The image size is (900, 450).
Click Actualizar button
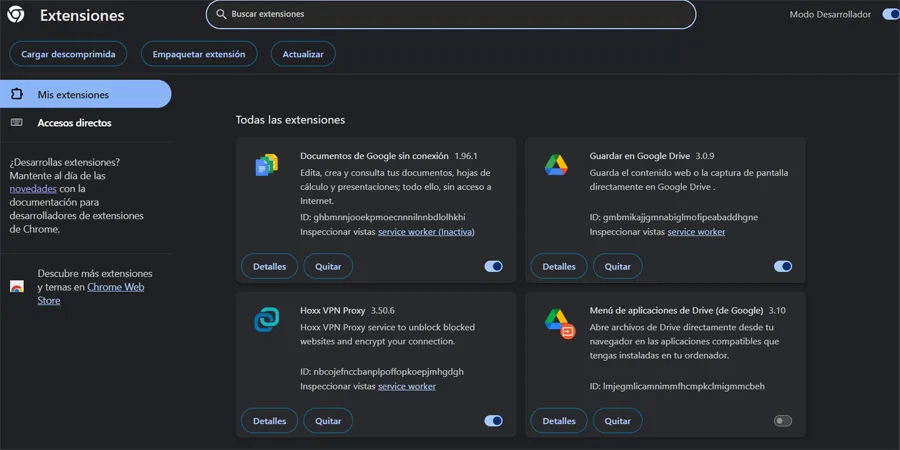pyautogui.click(x=303, y=54)
